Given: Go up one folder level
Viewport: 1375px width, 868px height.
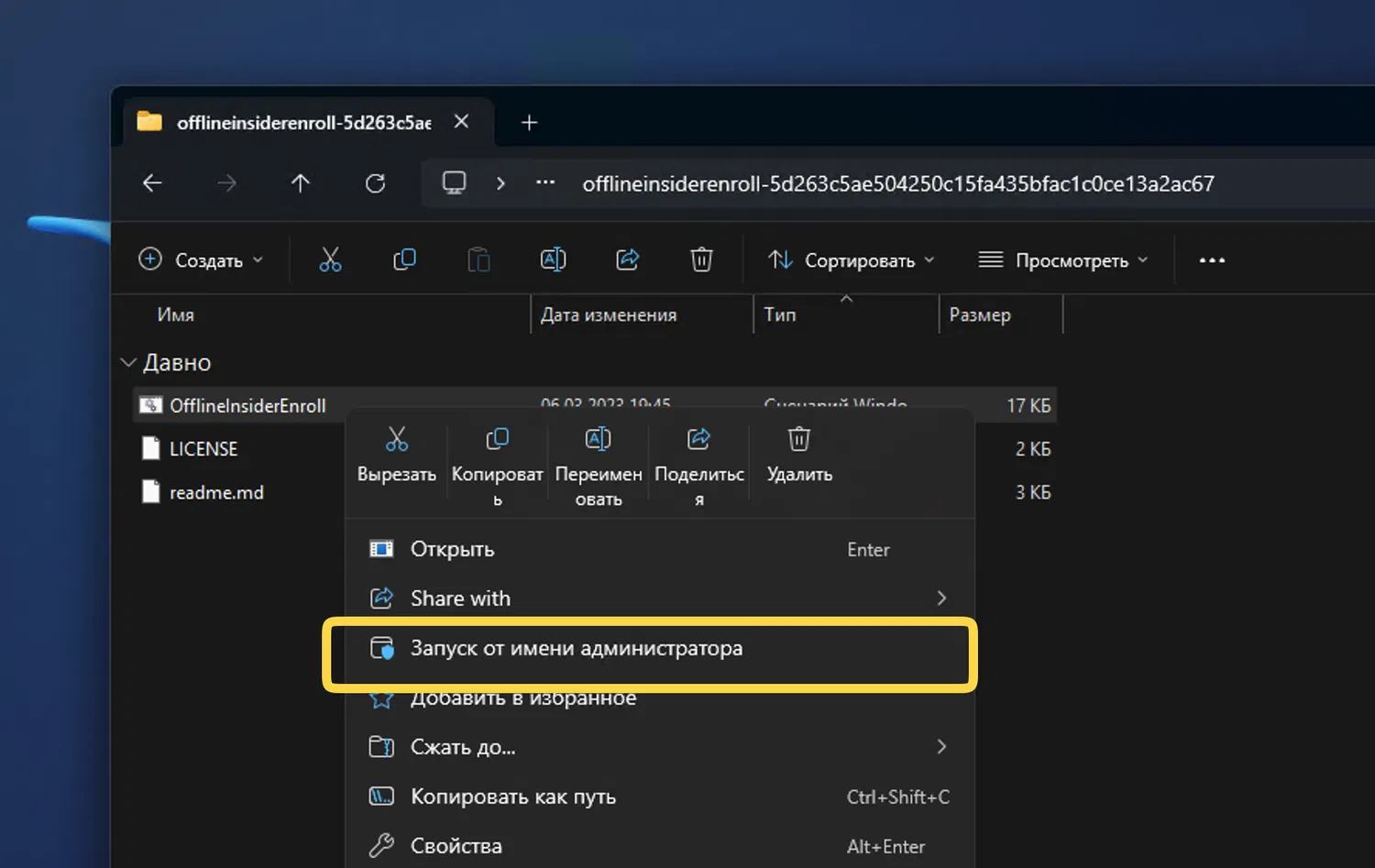Looking at the screenshot, I should (301, 183).
